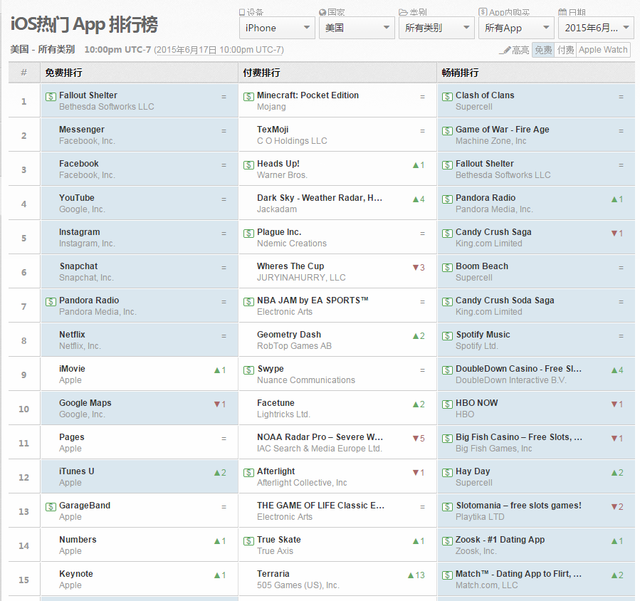Screen dimensions: 640x601
Task: Click the green up arrow beside Terraria
Action: point(411,575)
